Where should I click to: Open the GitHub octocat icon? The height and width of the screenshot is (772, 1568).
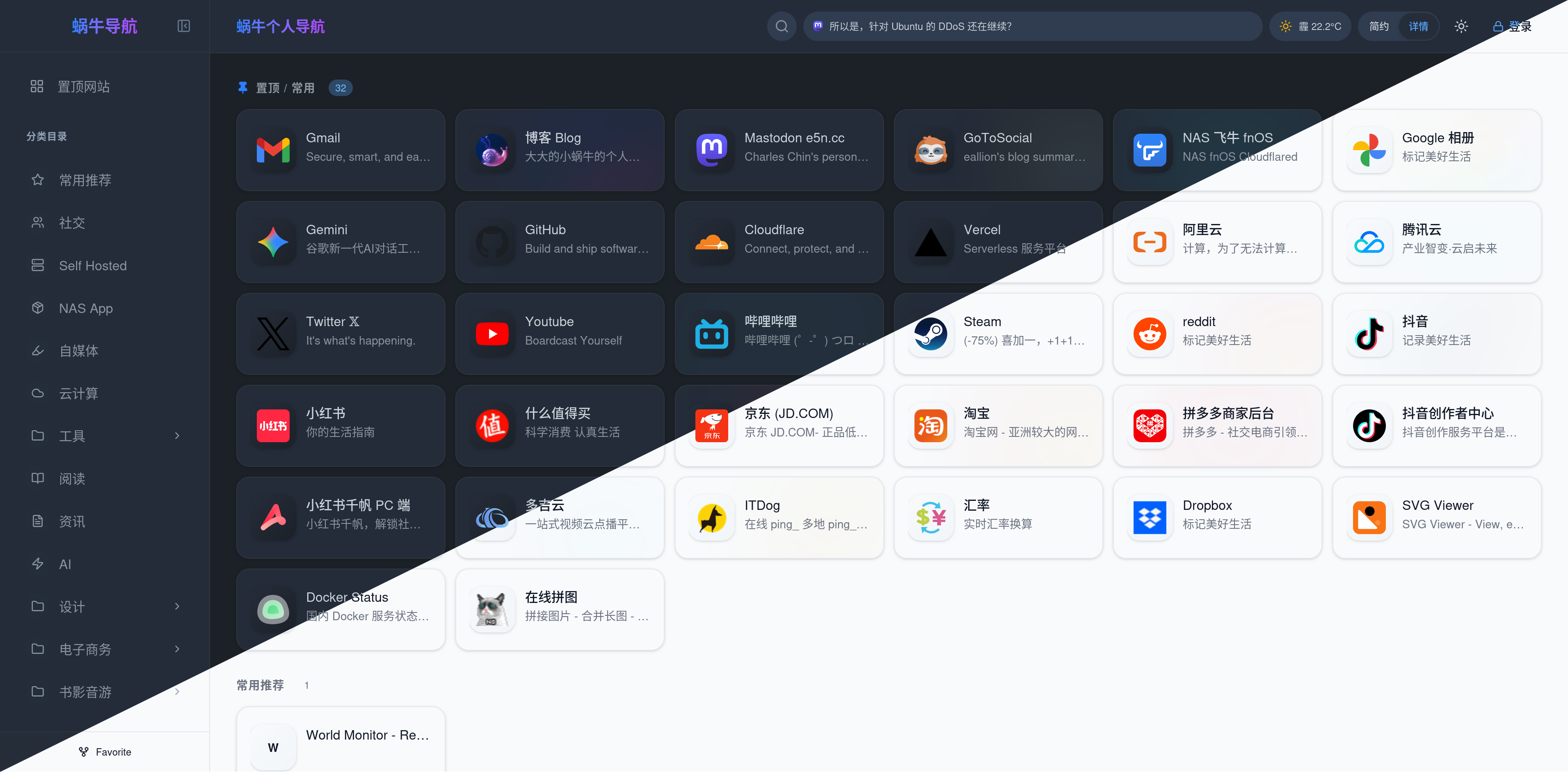492,242
